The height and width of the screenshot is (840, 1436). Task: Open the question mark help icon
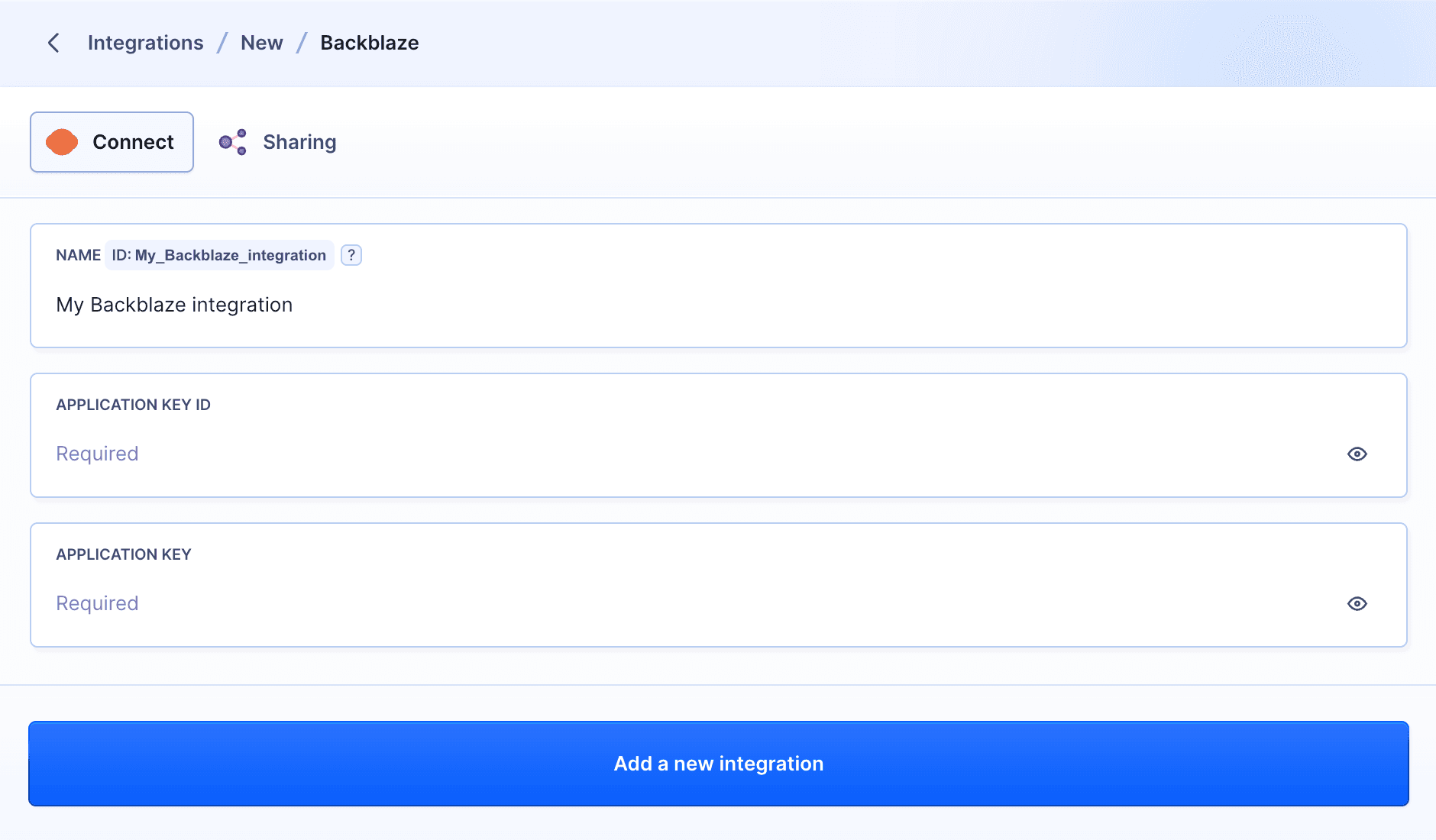click(351, 255)
